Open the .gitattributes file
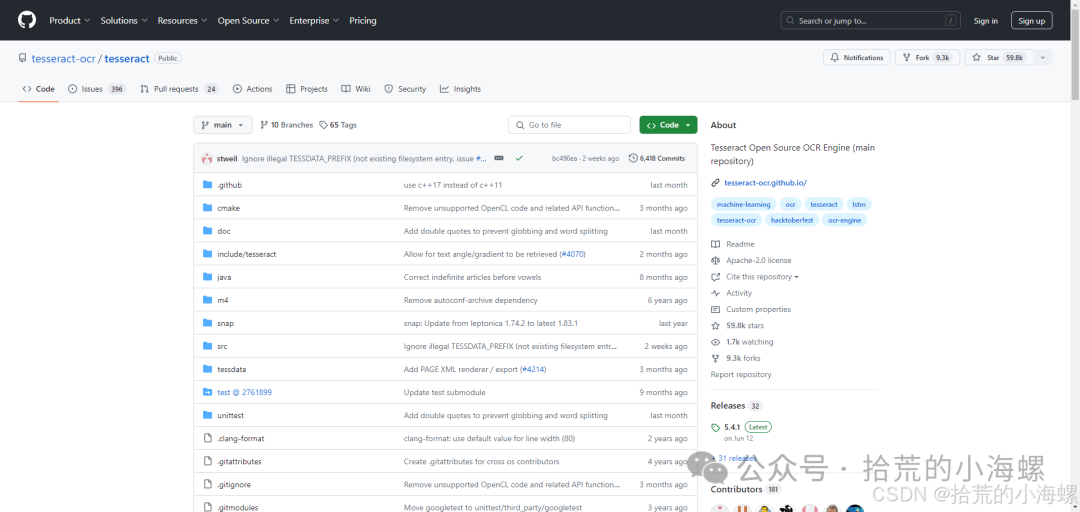 click(239, 461)
